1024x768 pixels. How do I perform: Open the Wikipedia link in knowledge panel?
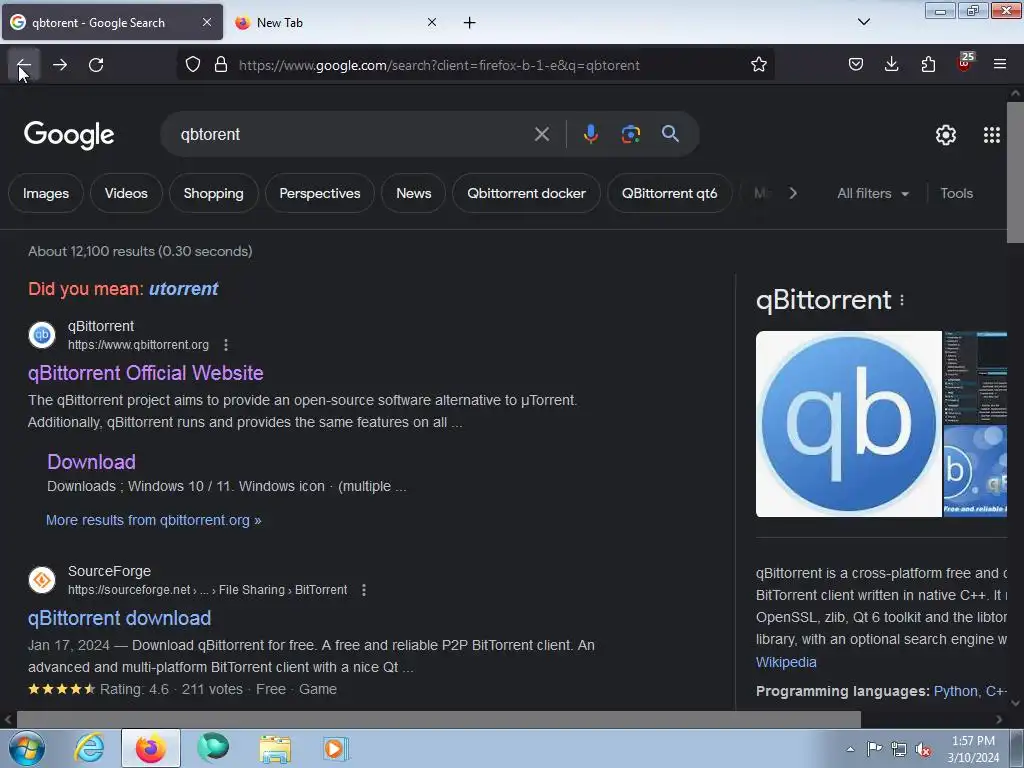point(786,662)
